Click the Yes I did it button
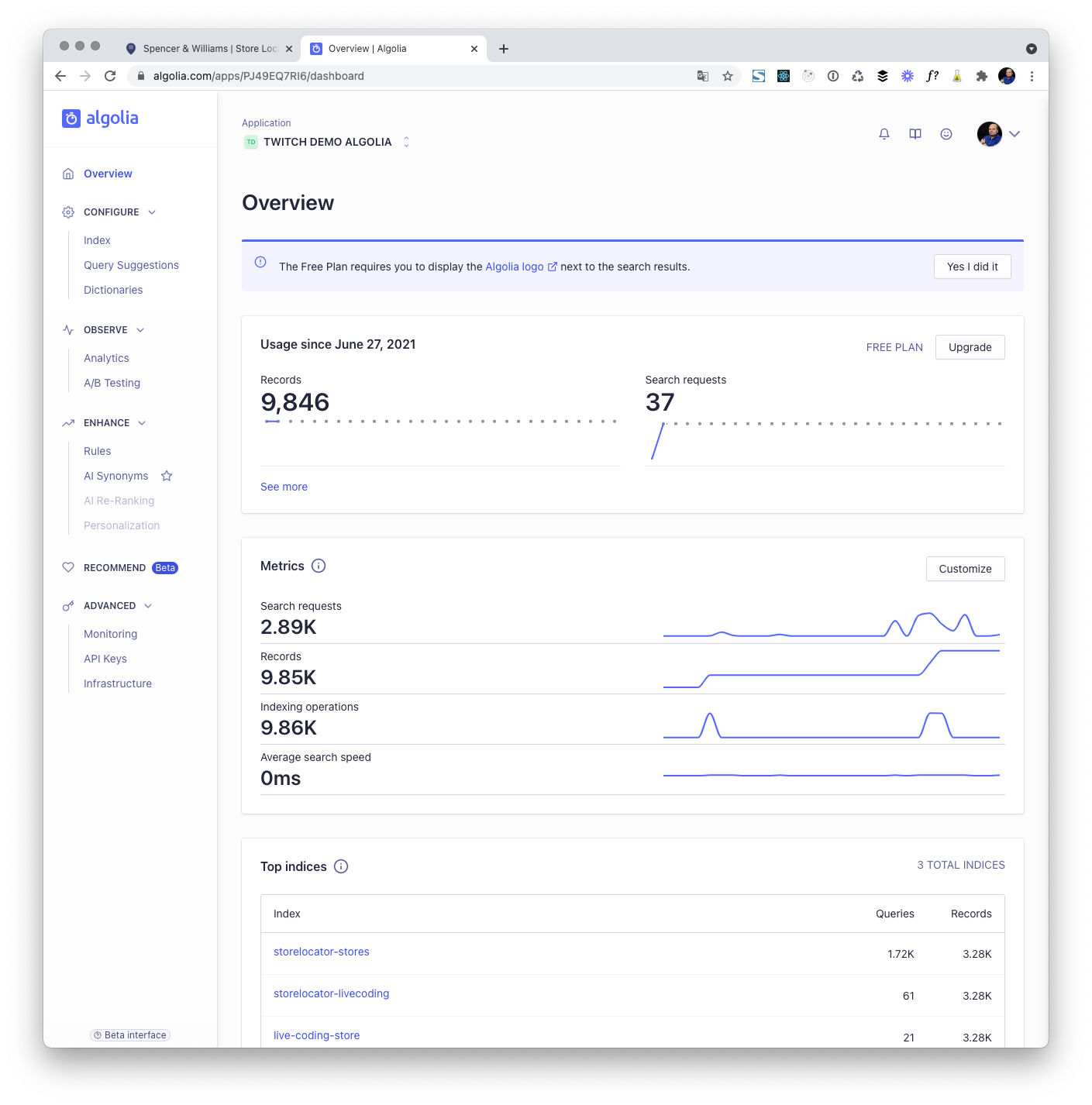 (x=973, y=267)
